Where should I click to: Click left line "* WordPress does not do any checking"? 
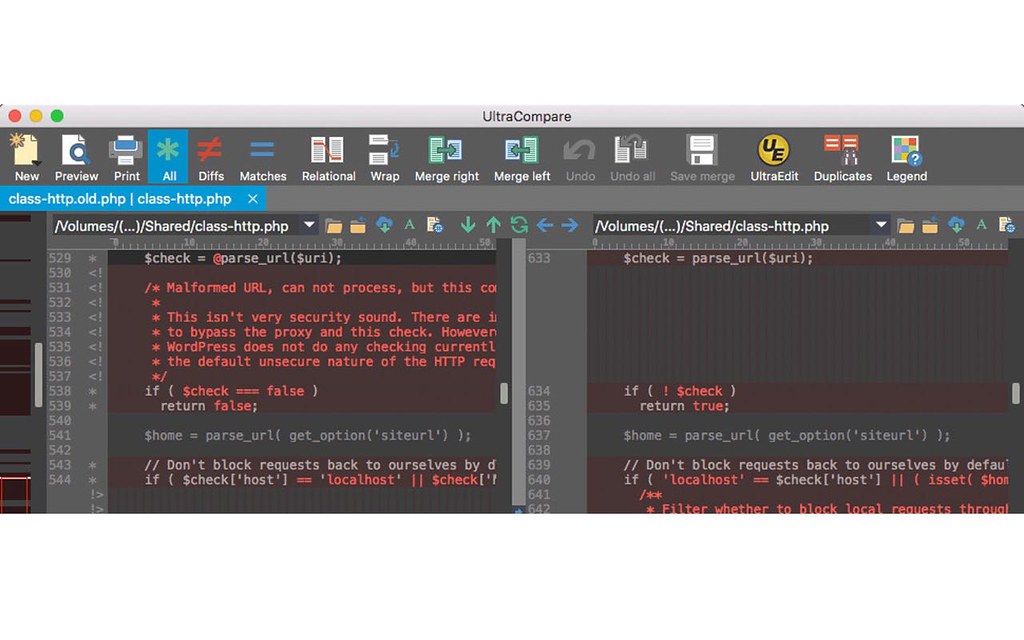click(x=324, y=346)
